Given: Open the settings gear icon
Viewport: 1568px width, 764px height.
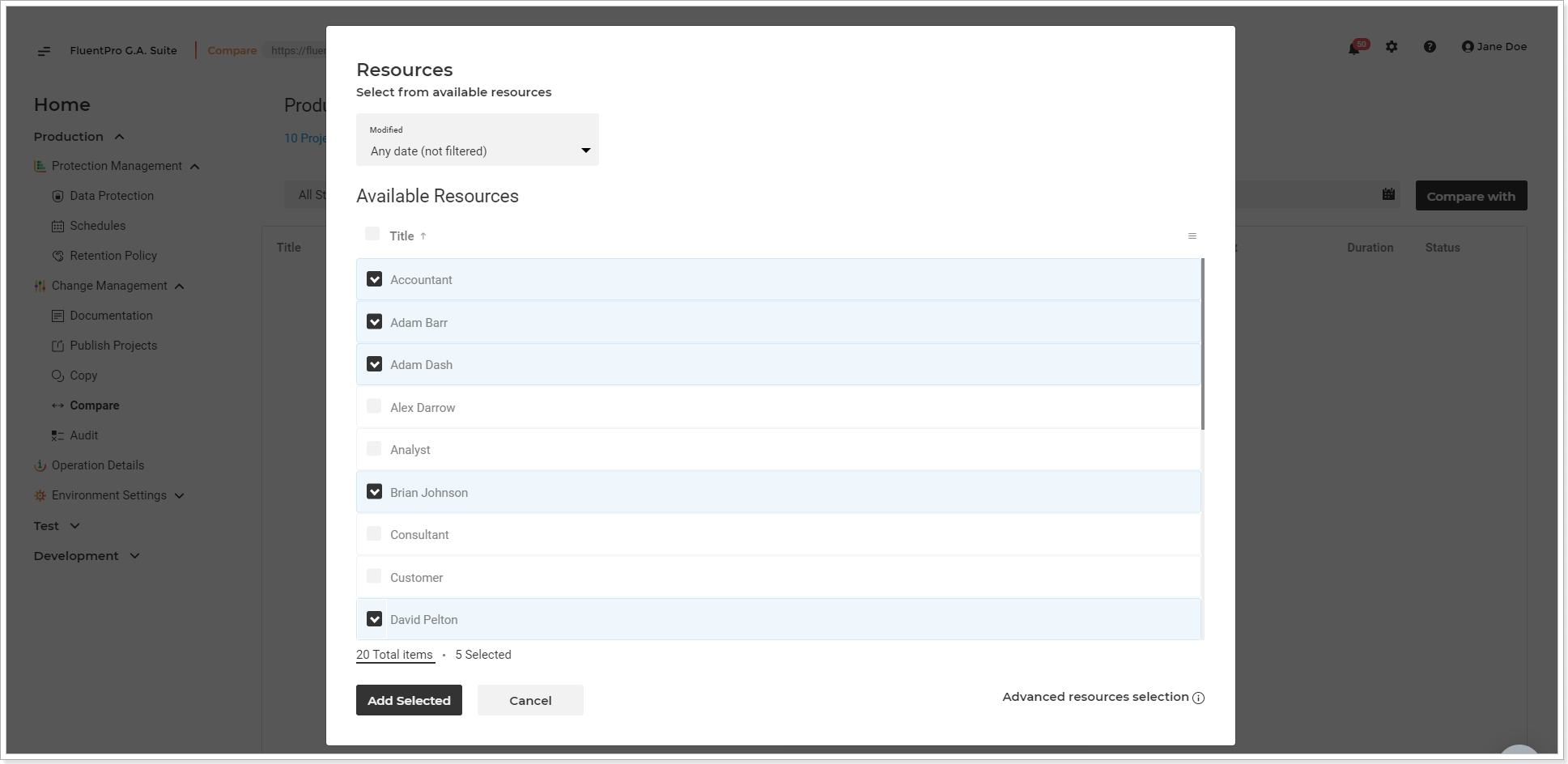Looking at the screenshot, I should tap(1392, 47).
